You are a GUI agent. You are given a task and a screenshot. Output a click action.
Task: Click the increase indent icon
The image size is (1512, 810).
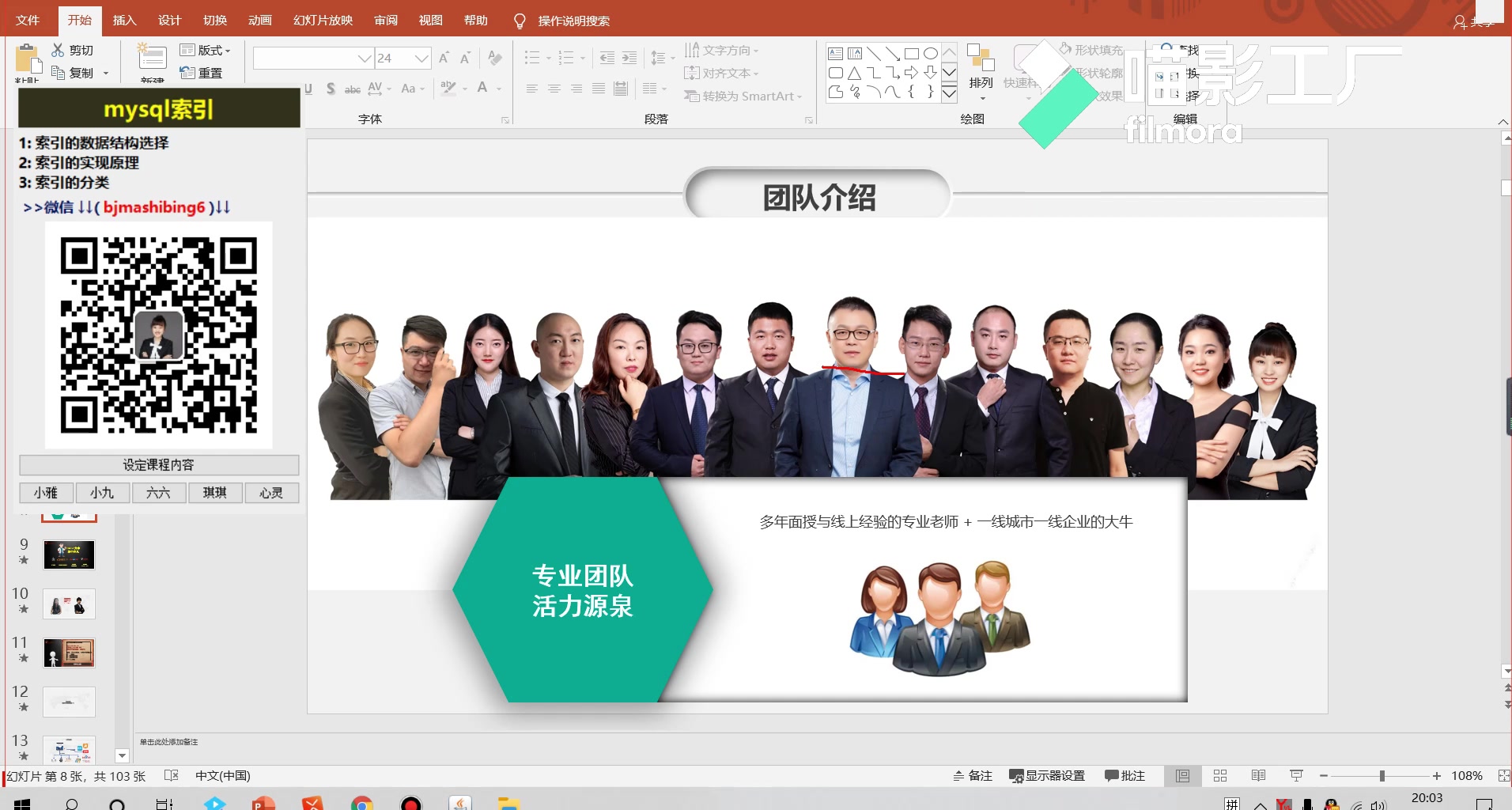click(629, 58)
